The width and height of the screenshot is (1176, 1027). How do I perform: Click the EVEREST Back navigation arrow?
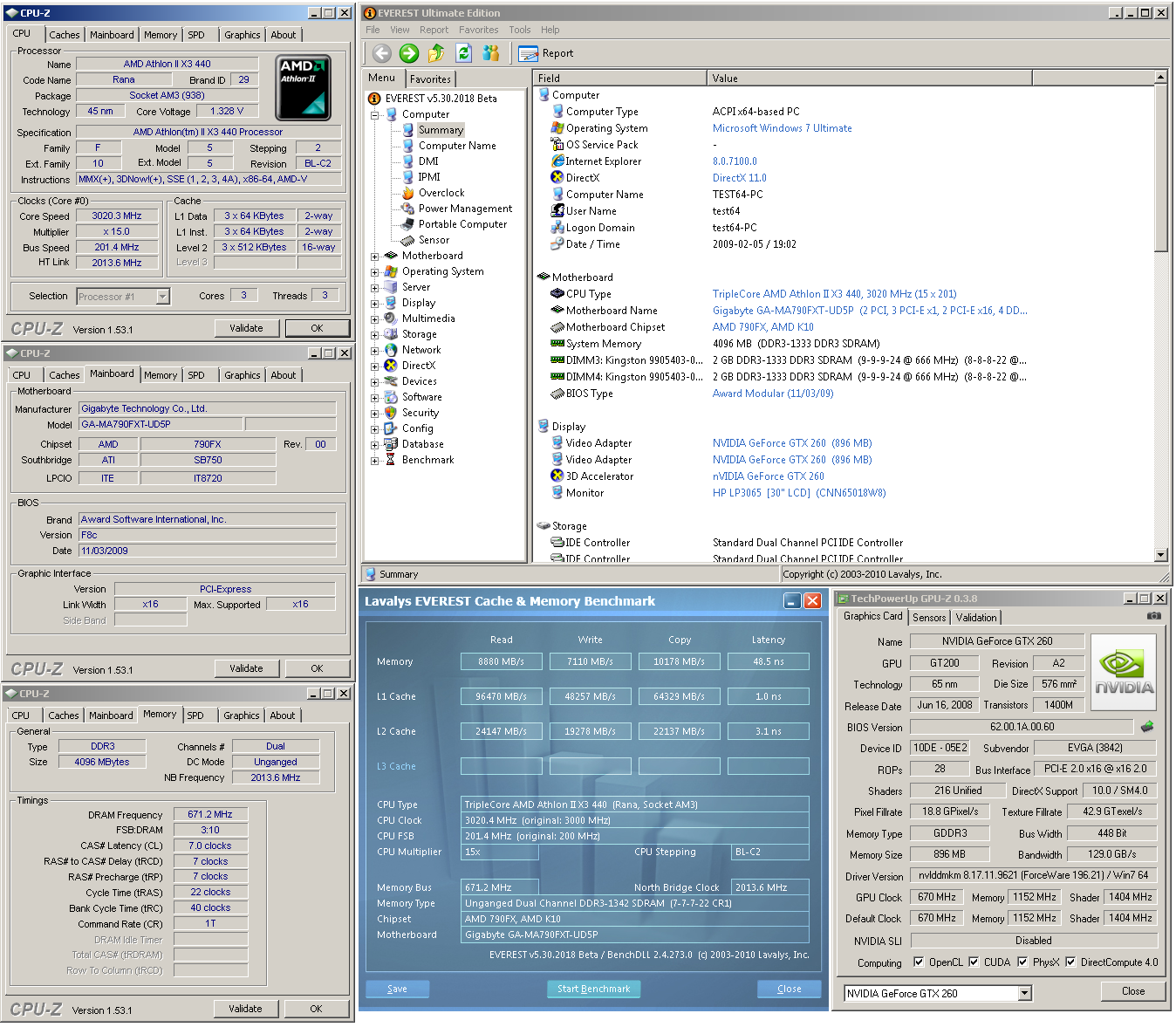click(x=381, y=53)
